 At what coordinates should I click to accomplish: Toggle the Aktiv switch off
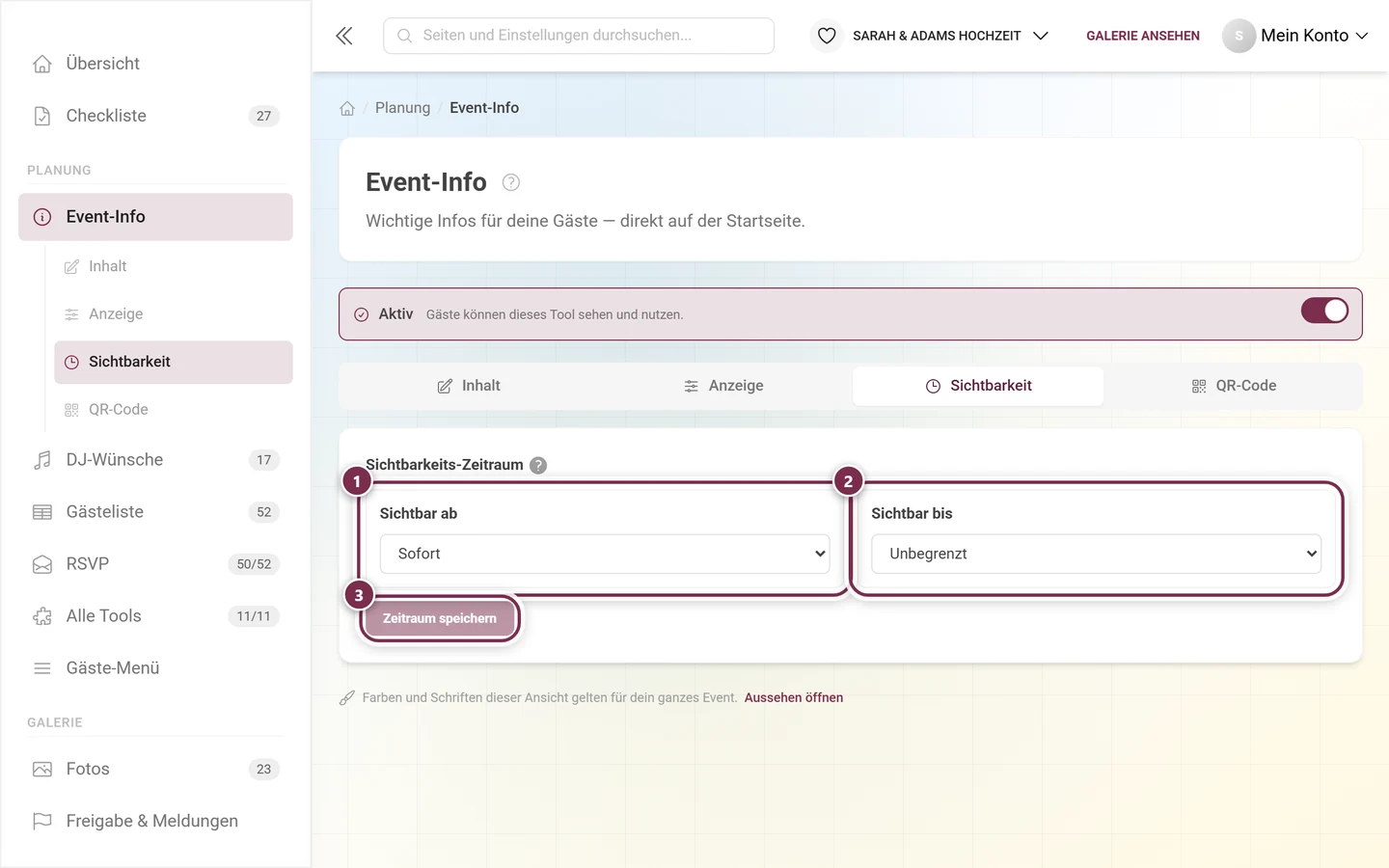[1324, 311]
